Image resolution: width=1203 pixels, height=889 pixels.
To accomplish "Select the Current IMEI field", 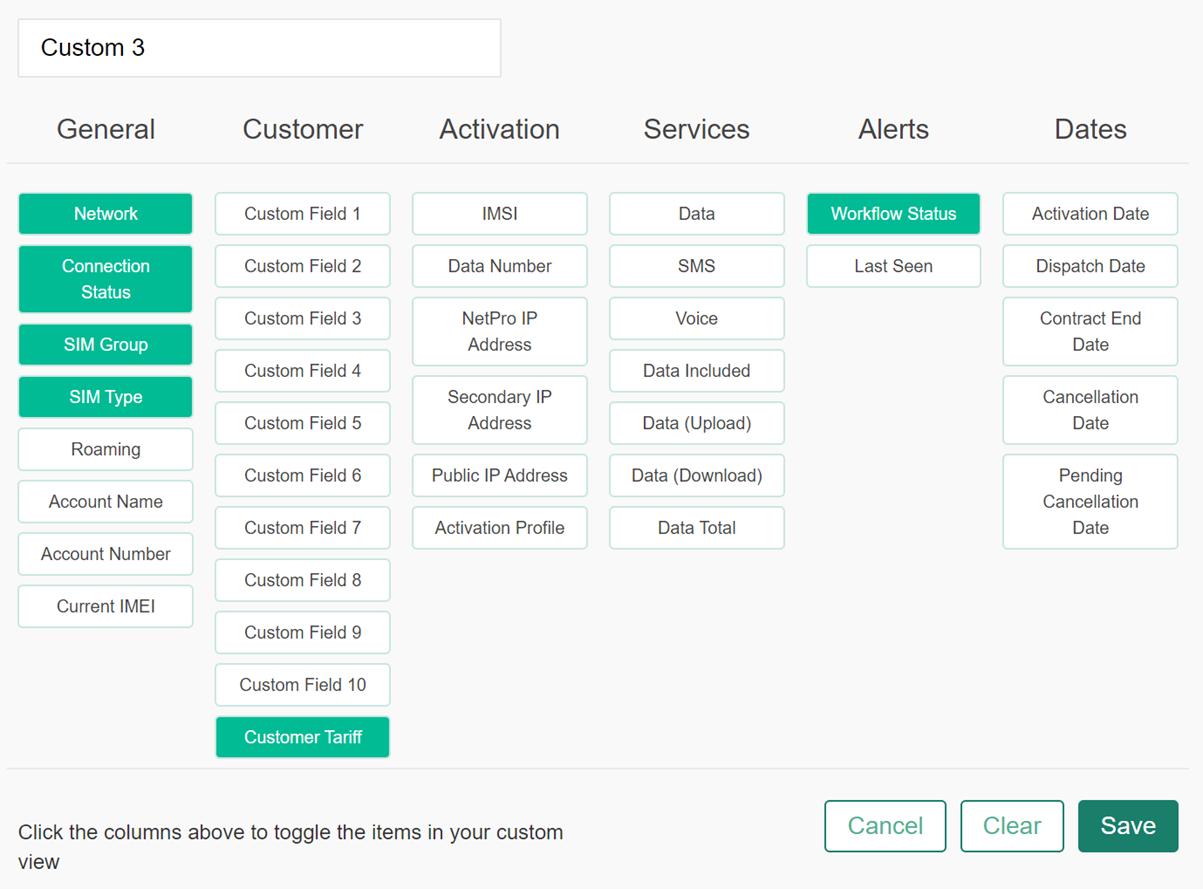I will pos(105,606).
